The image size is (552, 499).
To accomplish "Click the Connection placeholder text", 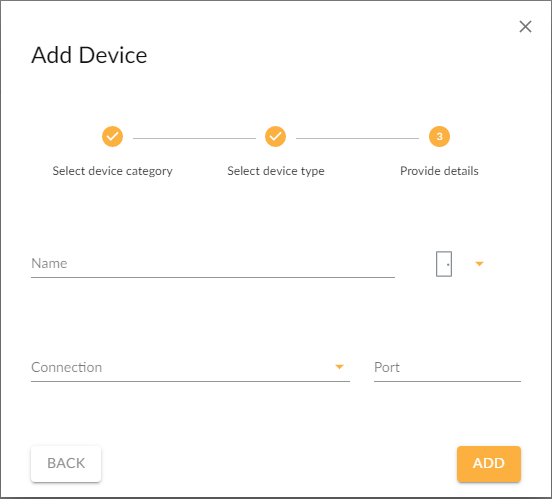I will point(67,367).
